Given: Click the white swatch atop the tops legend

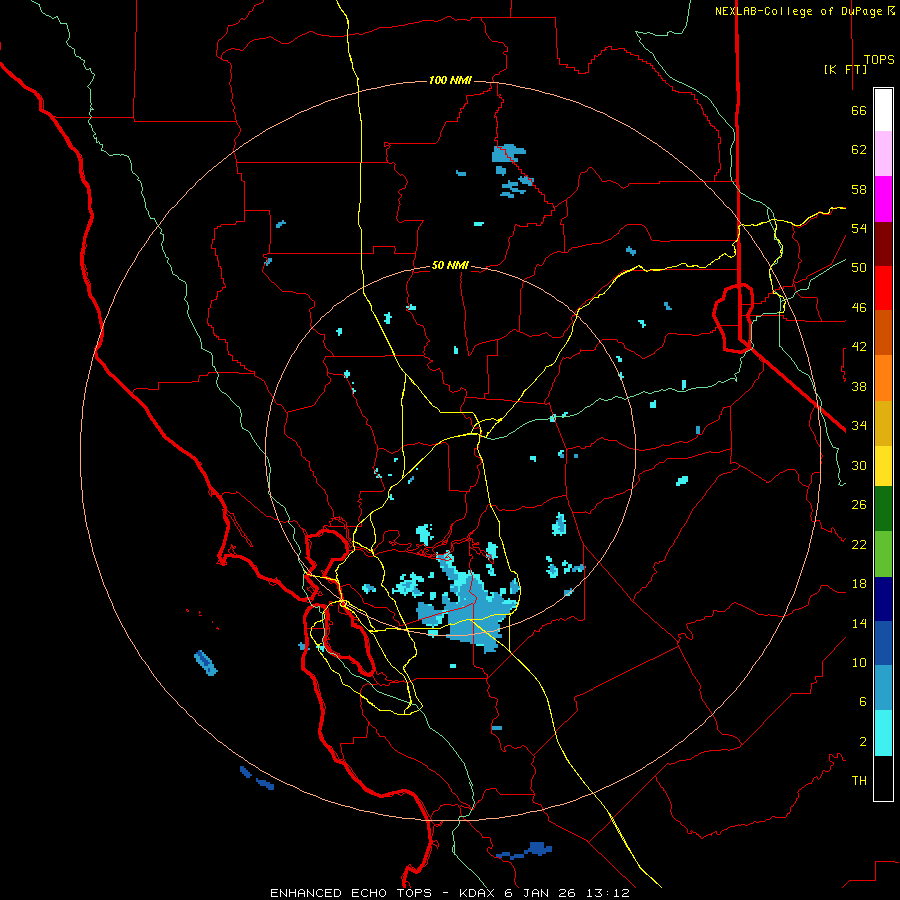Looking at the screenshot, I should tap(883, 110).
